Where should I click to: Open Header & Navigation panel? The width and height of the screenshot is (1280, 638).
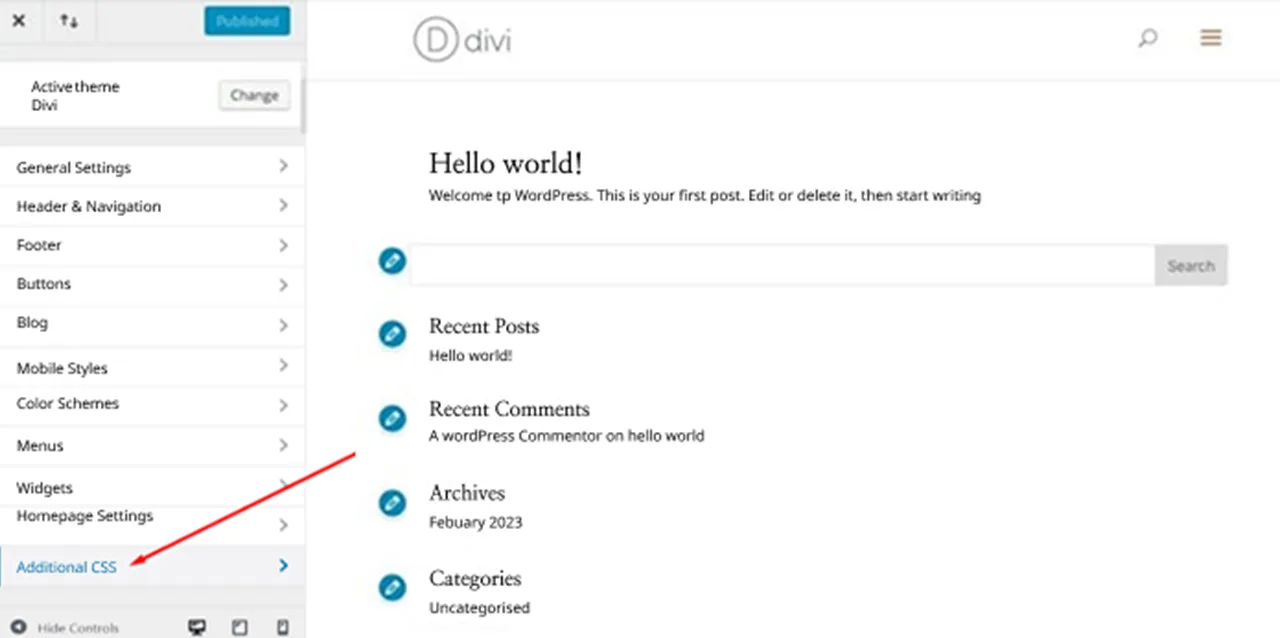point(152,206)
